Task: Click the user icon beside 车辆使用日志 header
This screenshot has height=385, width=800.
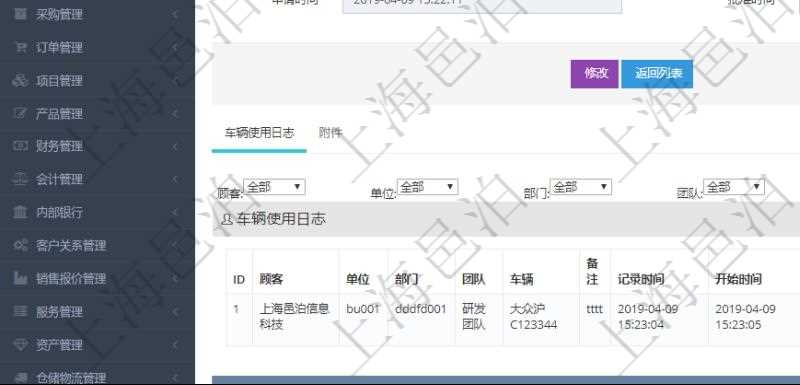Action: [x=227, y=220]
